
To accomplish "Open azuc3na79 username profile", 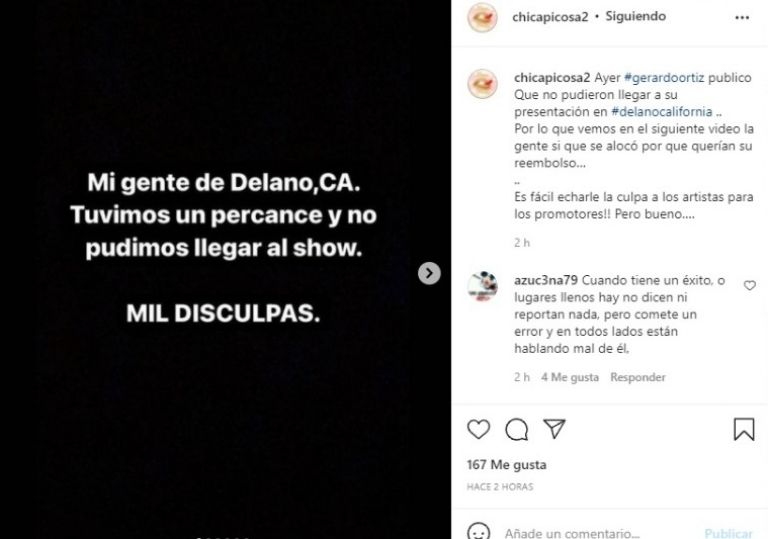I will [546, 280].
